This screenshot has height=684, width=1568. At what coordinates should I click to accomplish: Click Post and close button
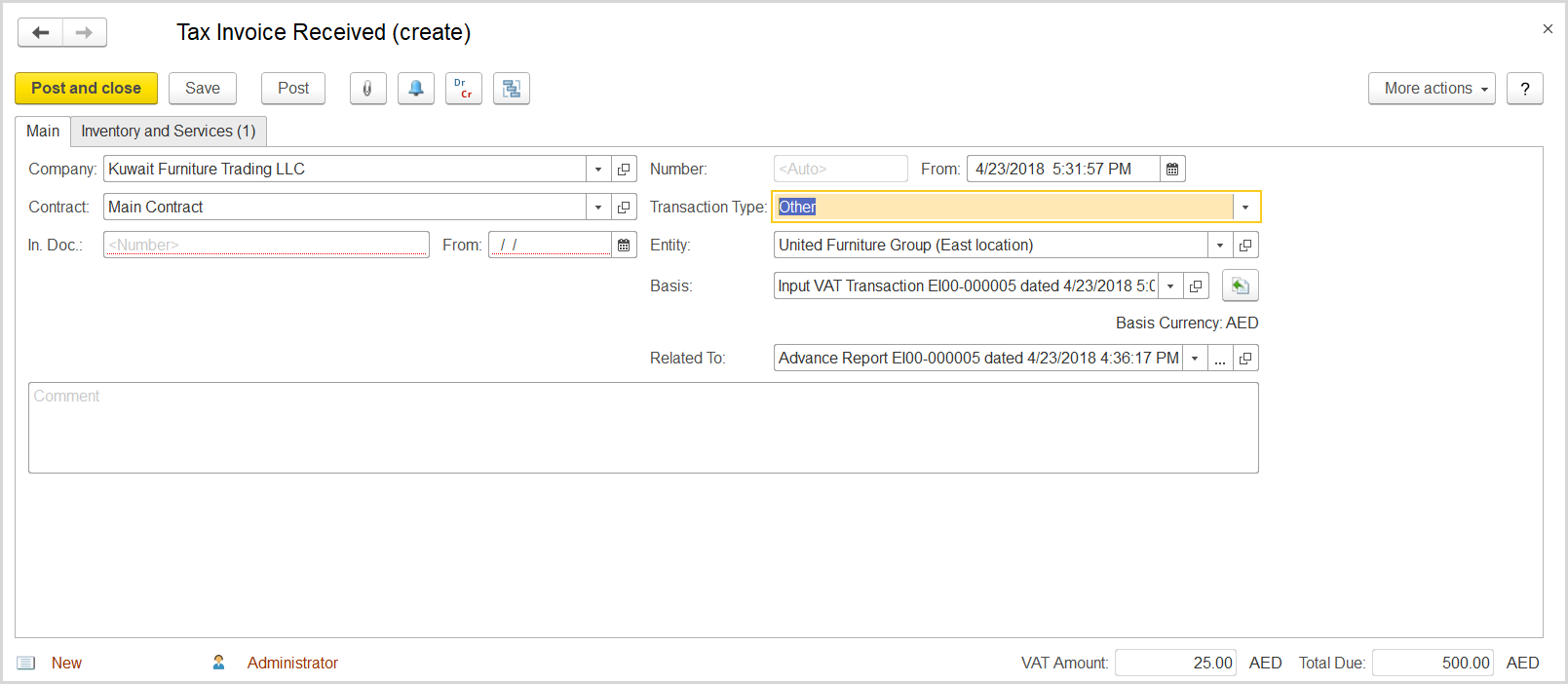(x=86, y=89)
